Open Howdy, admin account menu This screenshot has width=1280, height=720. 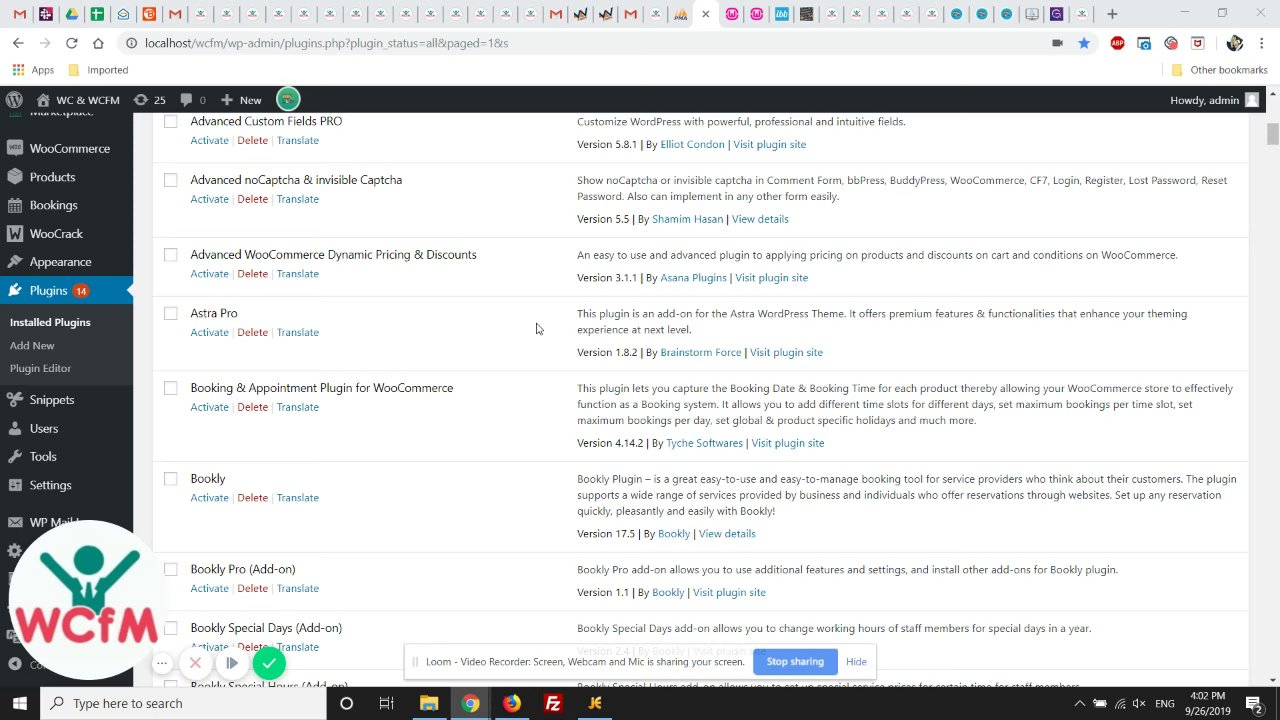tap(1214, 100)
